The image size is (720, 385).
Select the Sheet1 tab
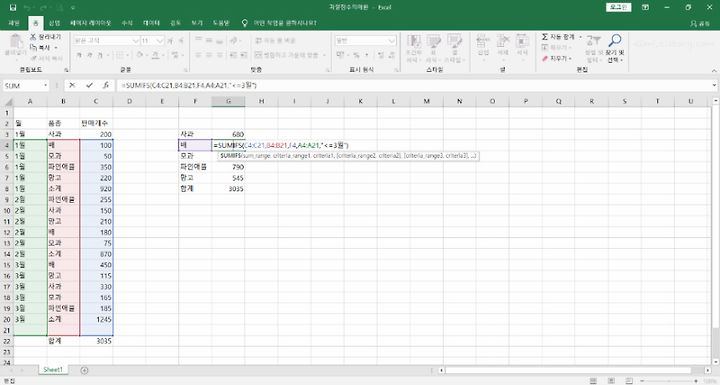[x=53, y=370]
